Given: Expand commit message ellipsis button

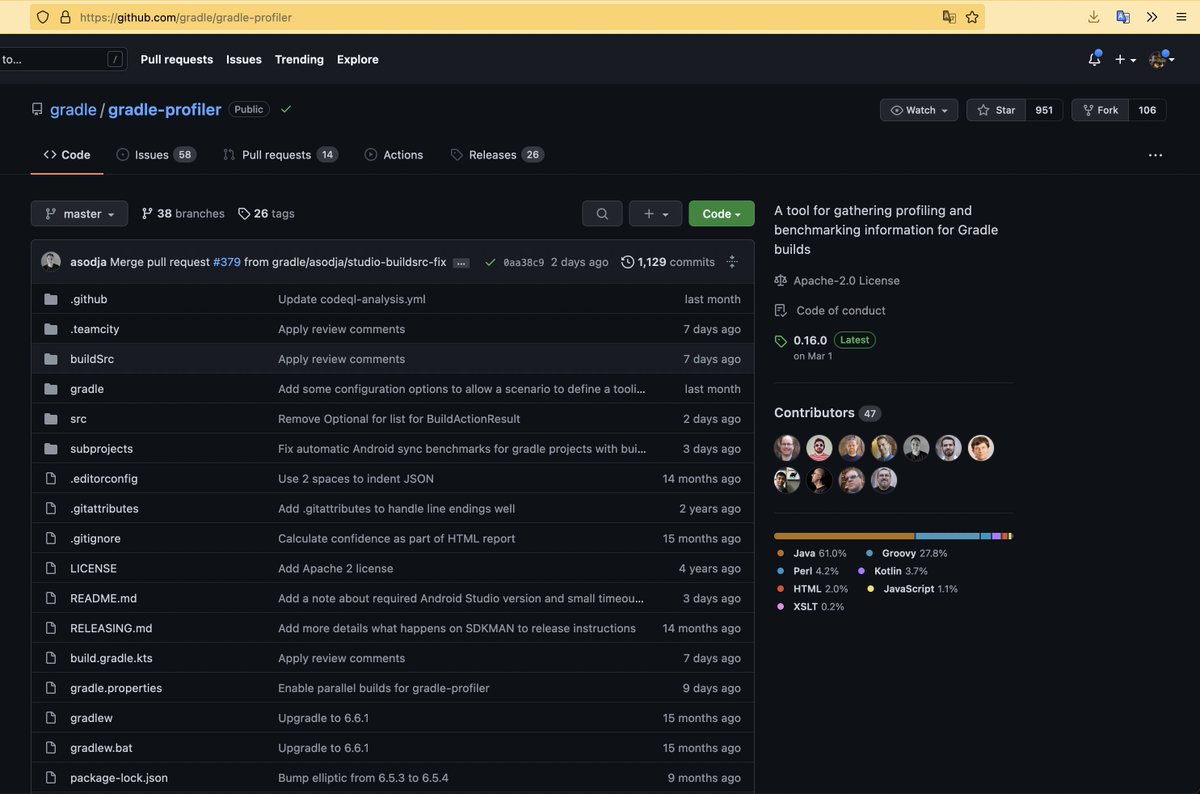Looking at the screenshot, I should pos(461,263).
